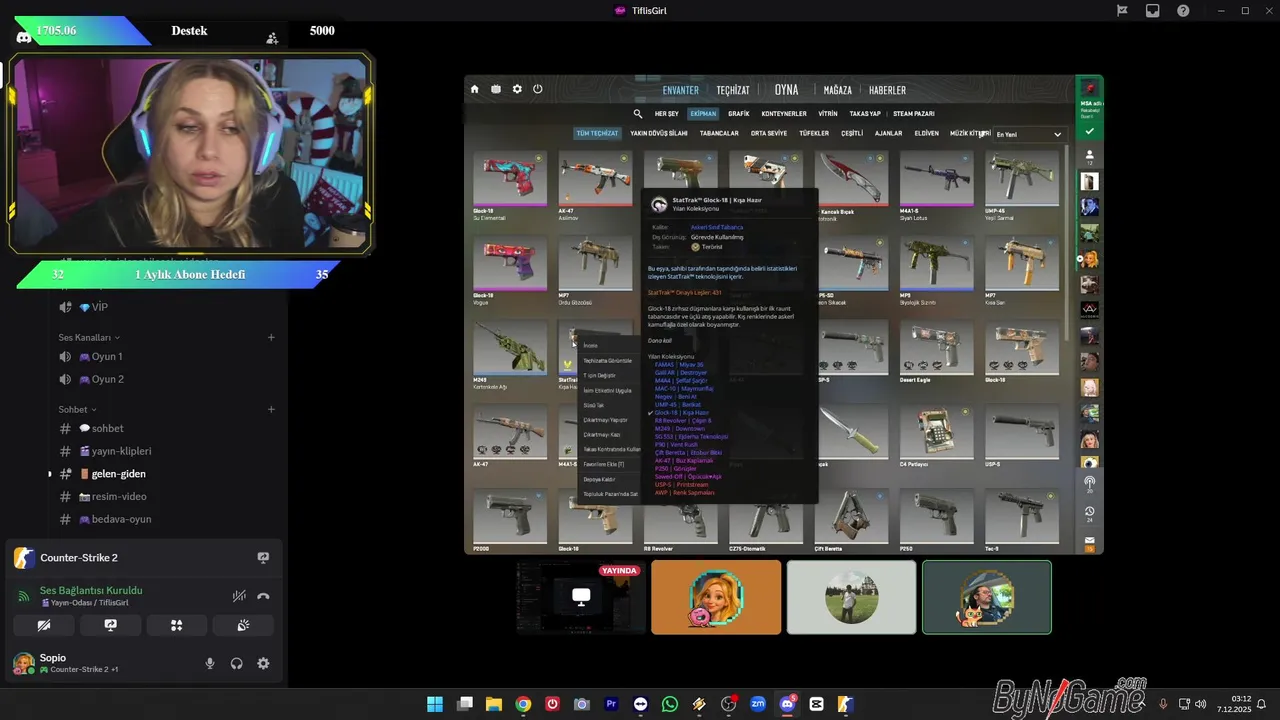
Task: Click the CS2 quit power icon
Action: [x=538, y=89]
